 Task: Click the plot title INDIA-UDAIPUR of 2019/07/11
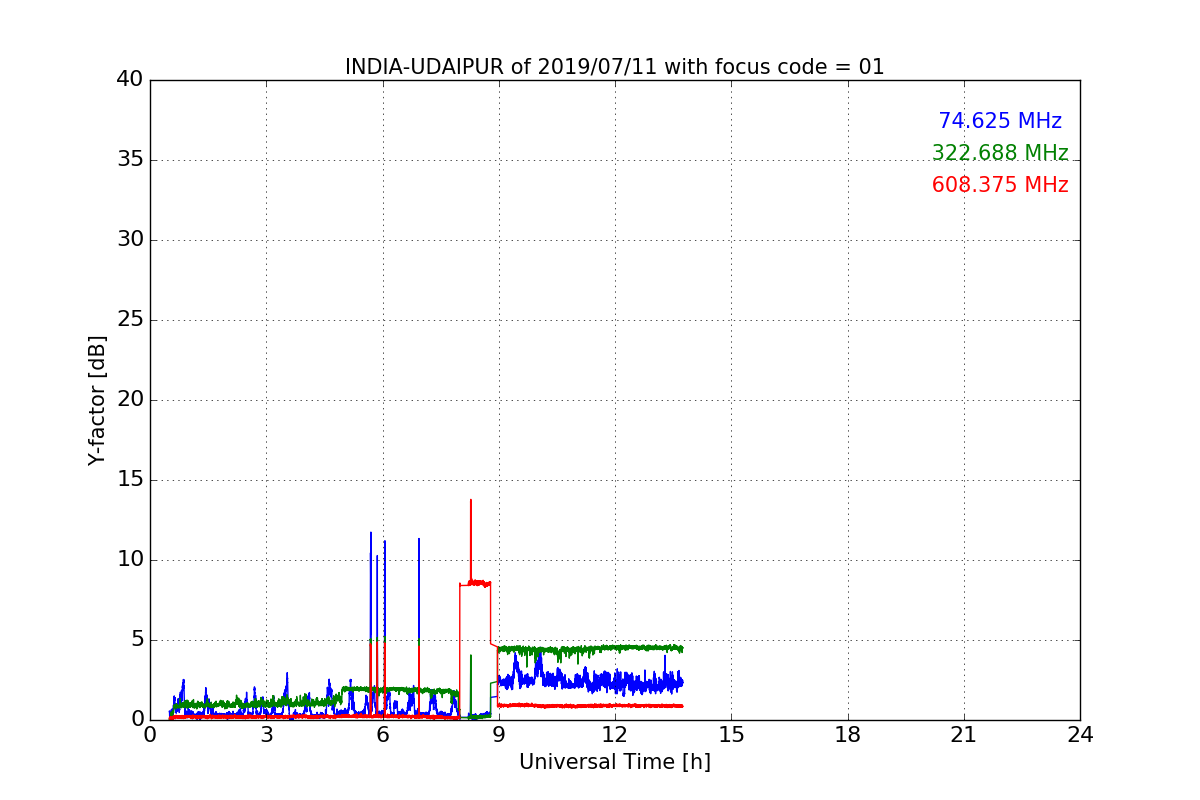coord(614,67)
